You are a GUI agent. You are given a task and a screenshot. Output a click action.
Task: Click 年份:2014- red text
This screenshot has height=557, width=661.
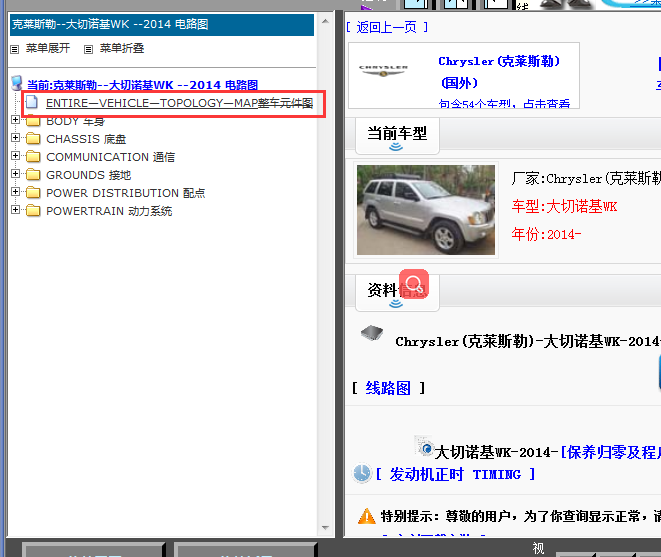click(546, 234)
